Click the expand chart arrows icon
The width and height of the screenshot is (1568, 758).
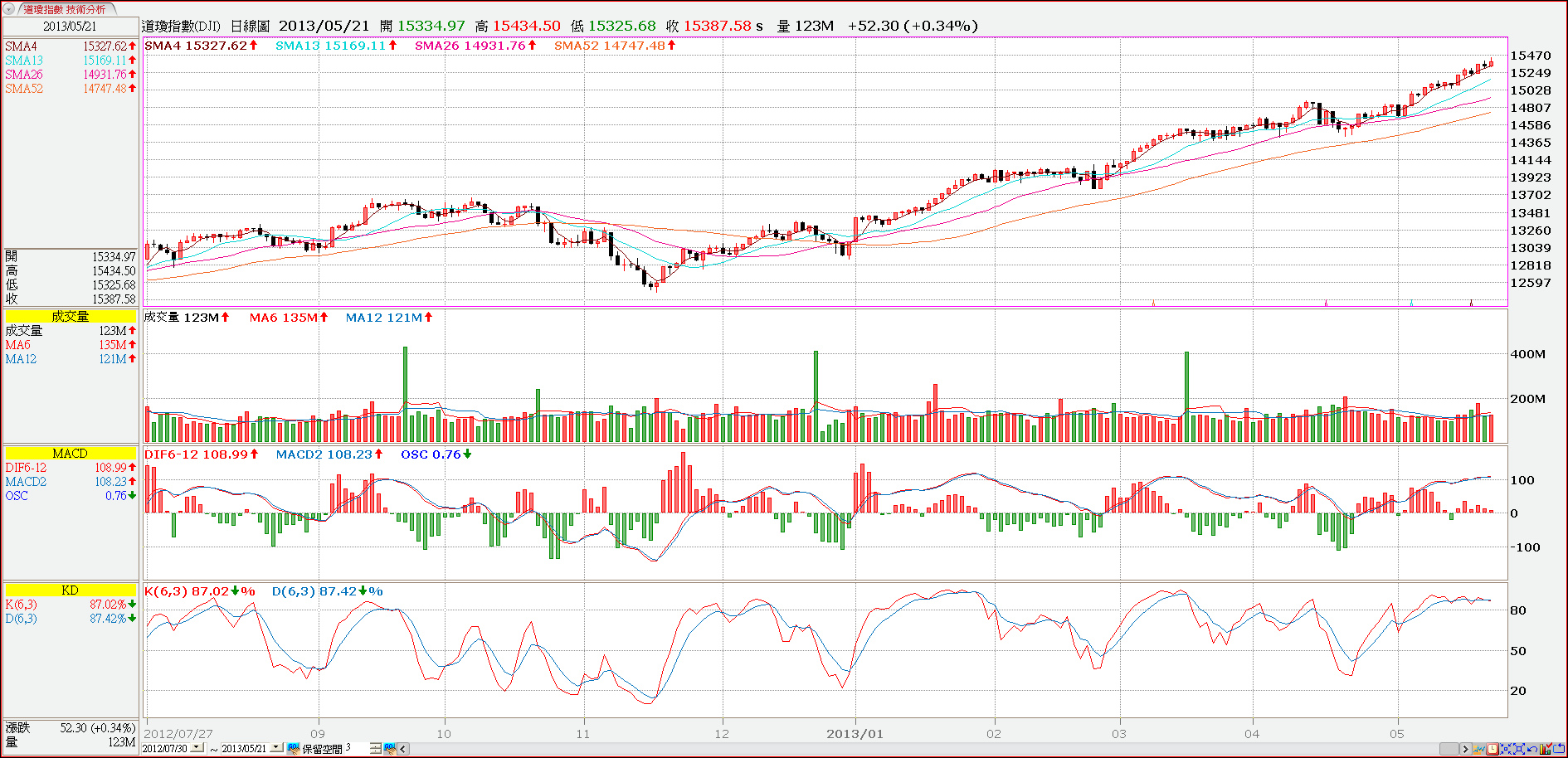pyautogui.click(x=1519, y=749)
